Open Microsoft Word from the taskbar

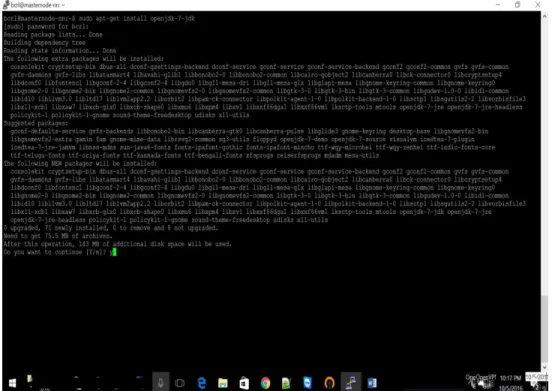point(372,383)
